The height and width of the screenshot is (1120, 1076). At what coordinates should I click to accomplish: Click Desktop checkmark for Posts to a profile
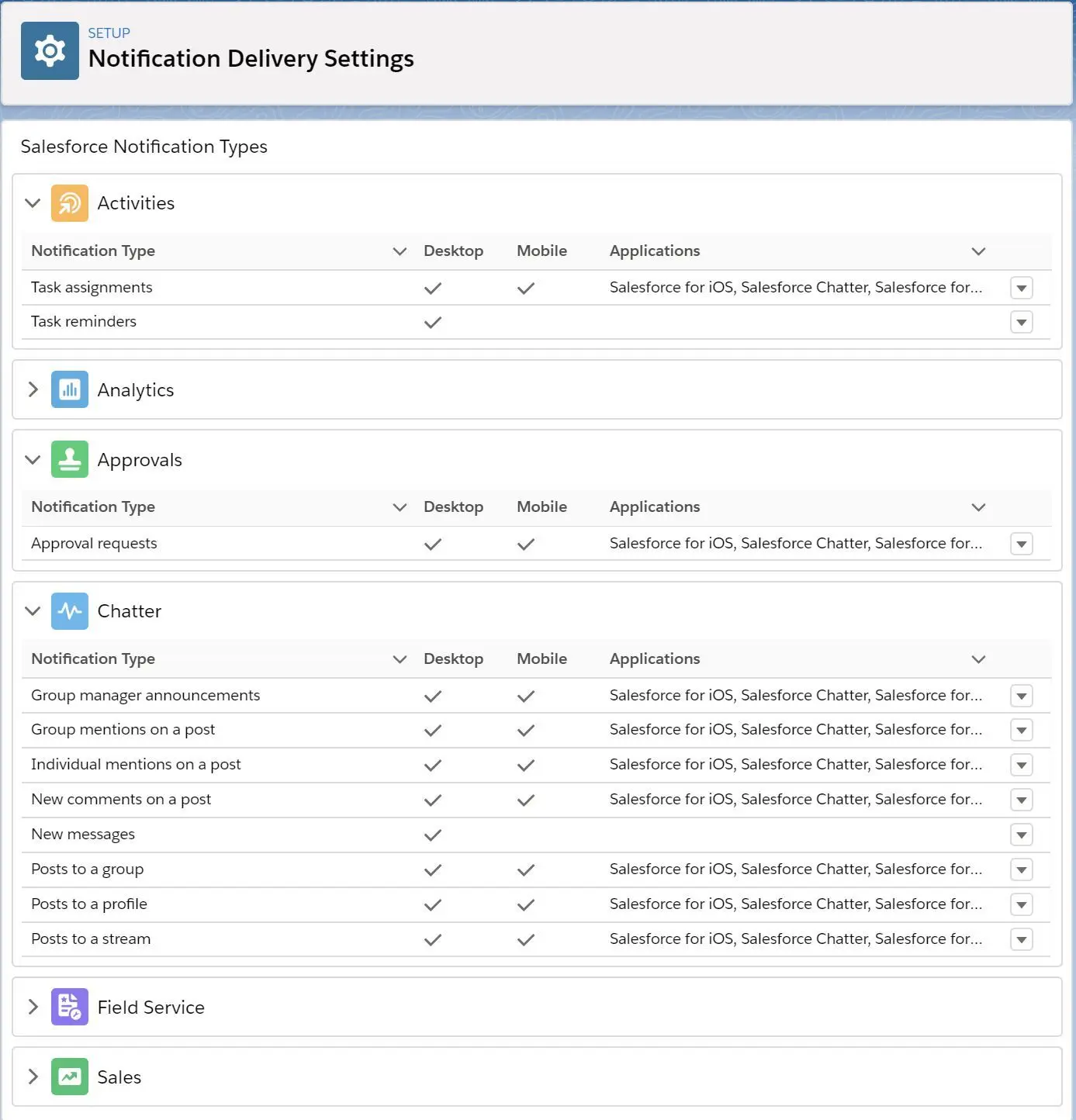tap(433, 904)
